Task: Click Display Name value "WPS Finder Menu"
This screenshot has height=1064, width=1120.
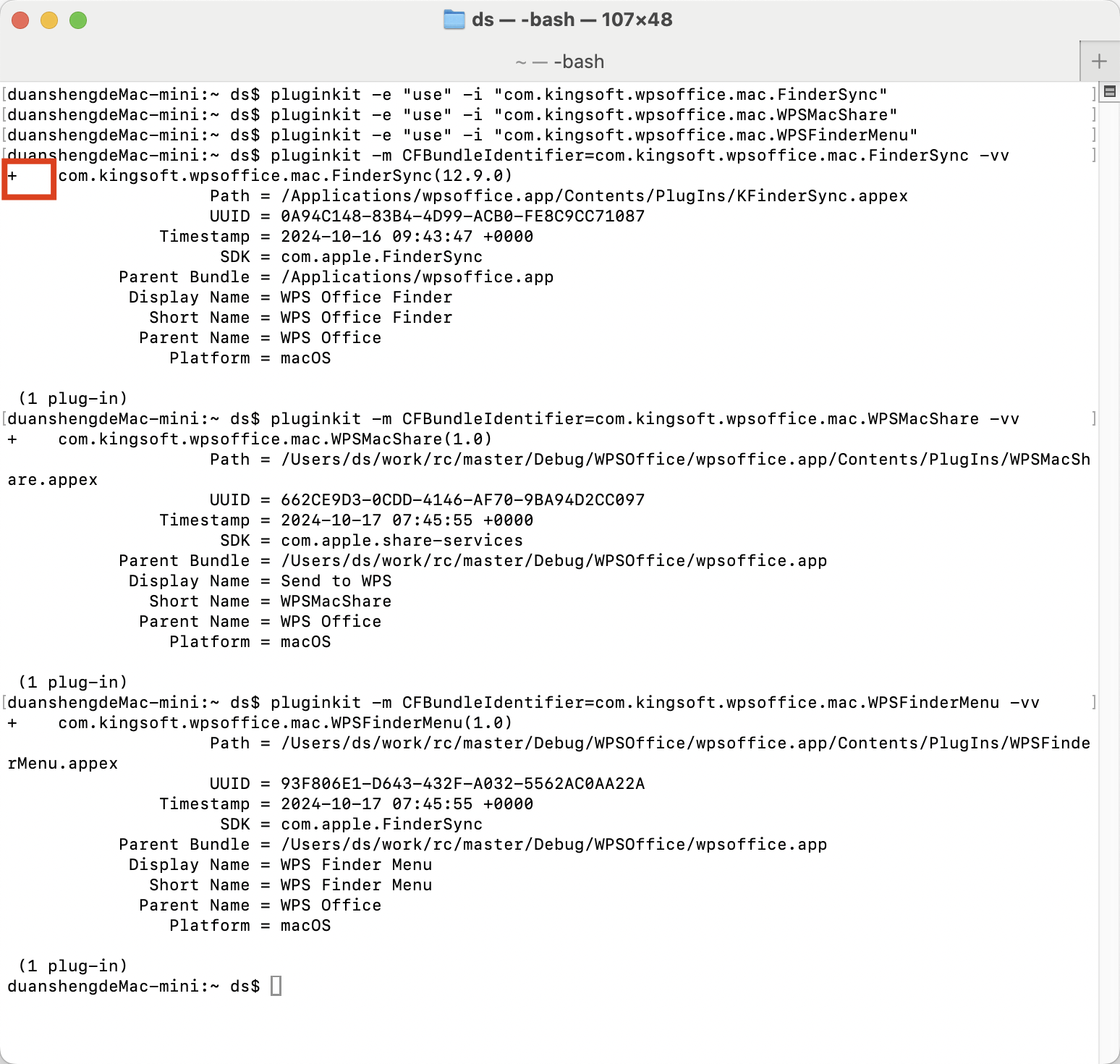Action: click(356, 865)
